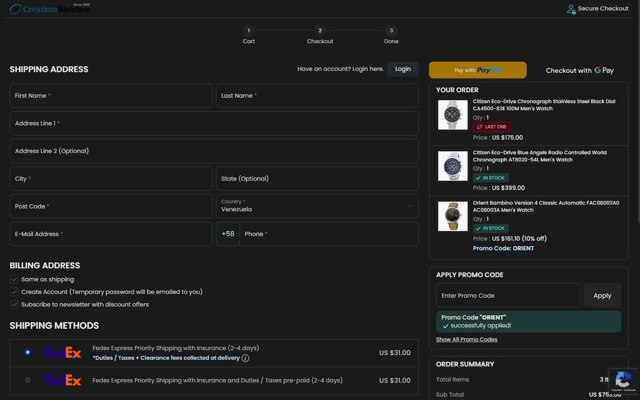
Task: Click the Apply promo button
Action: pyautogui.click(x=602, y=296)
